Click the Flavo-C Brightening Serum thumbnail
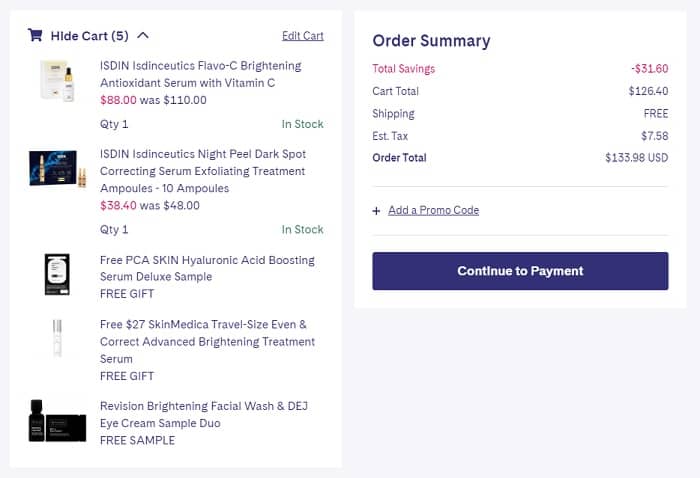Image resolution: width=700 pixels, height=478 pixels. 57,81
